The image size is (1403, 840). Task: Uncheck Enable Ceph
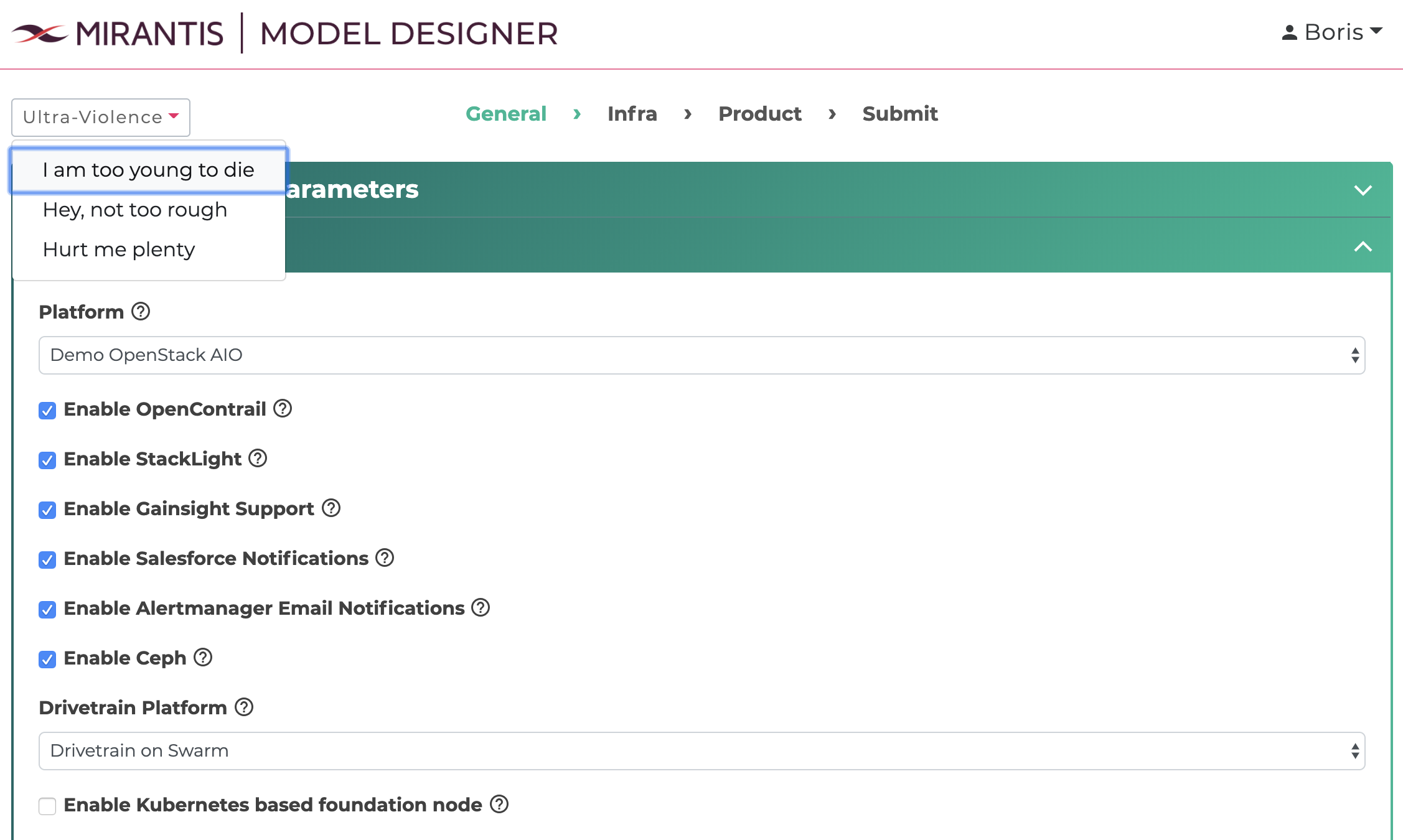[x=47, y=659]
